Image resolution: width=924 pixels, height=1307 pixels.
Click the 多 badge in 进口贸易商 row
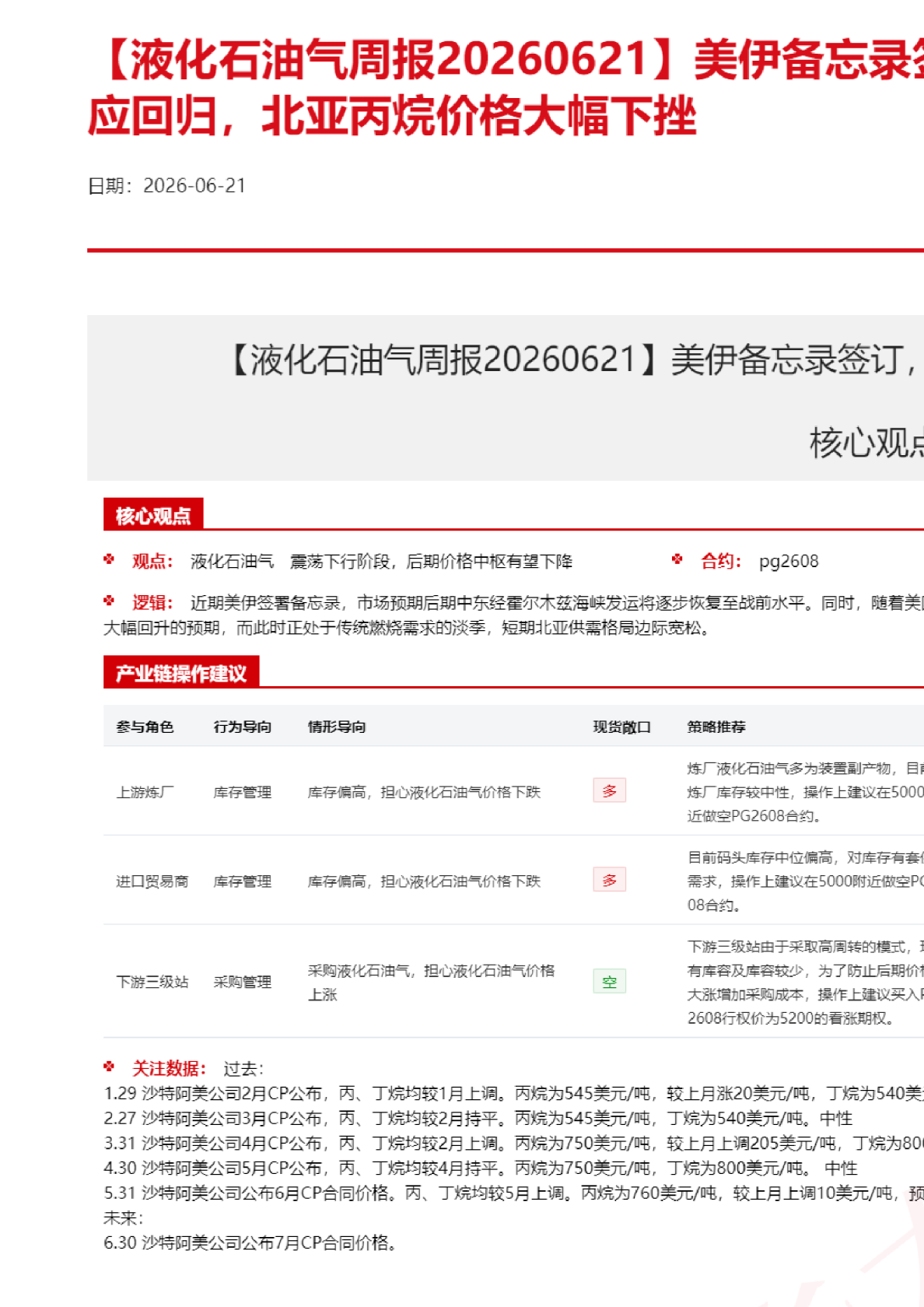pos(610,880)
